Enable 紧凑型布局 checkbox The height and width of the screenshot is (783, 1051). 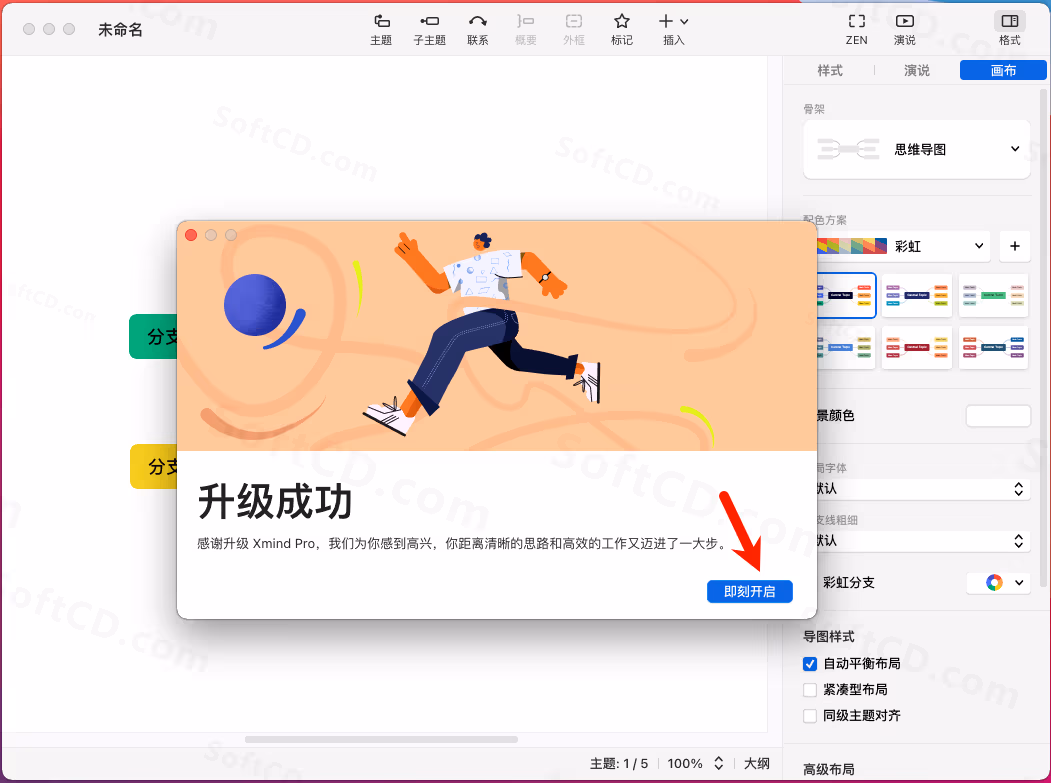point(810,690)
